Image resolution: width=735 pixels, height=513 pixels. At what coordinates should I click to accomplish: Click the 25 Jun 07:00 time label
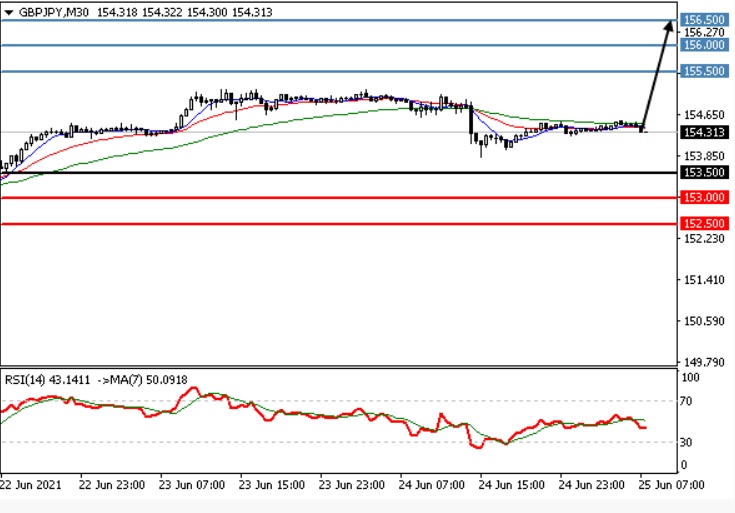tap(672, 485)
